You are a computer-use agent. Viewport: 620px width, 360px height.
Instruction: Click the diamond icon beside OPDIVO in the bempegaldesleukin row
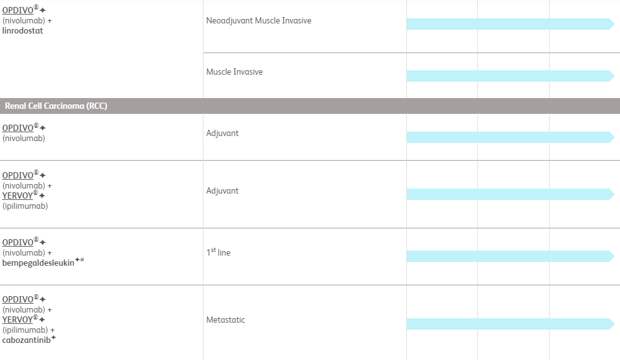pos(43,242)
